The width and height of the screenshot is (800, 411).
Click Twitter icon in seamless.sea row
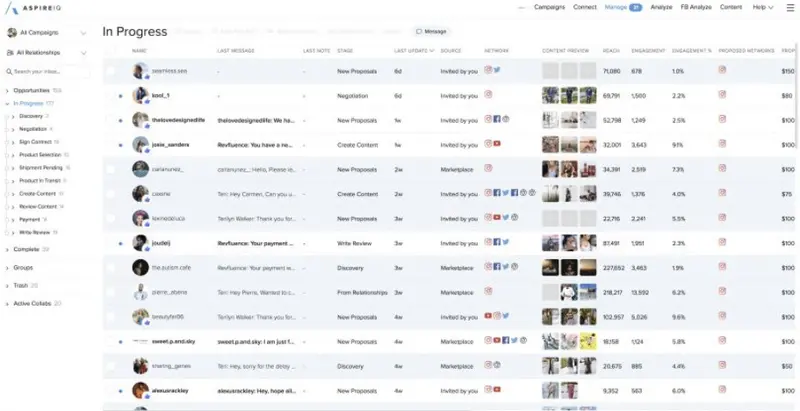click(x=497, y=70)
